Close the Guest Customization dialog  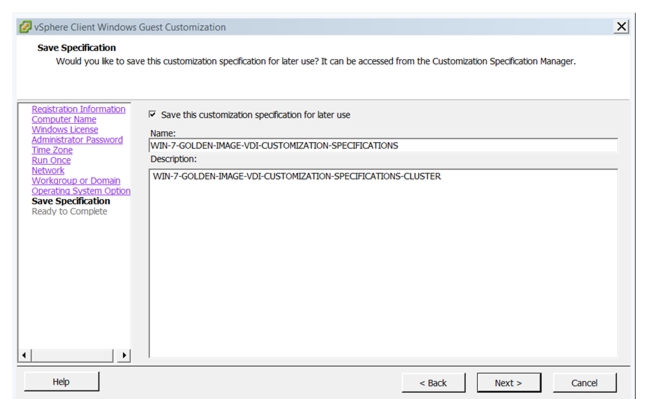[x=621, y=27]
